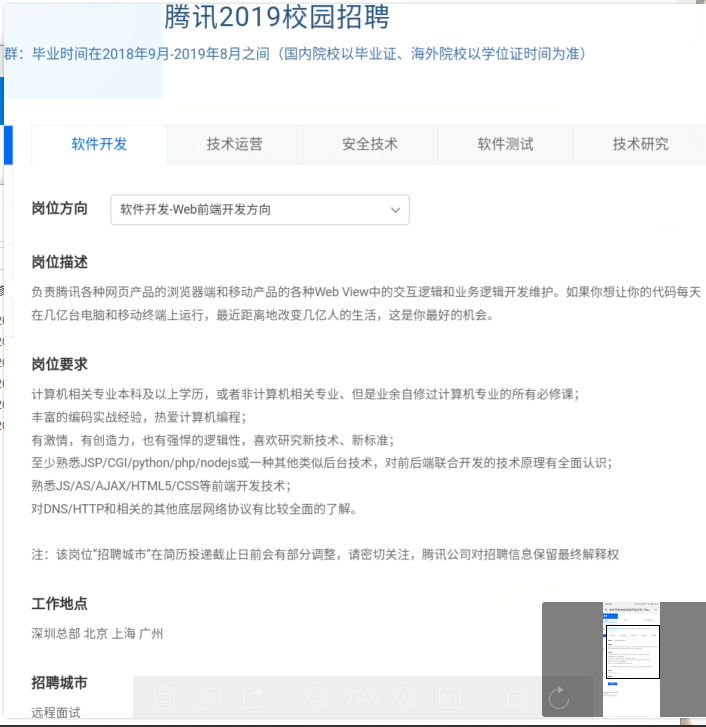Click the 工作地点 heading
This screenshot has height=727, width=706.
(x=60, y=604)
